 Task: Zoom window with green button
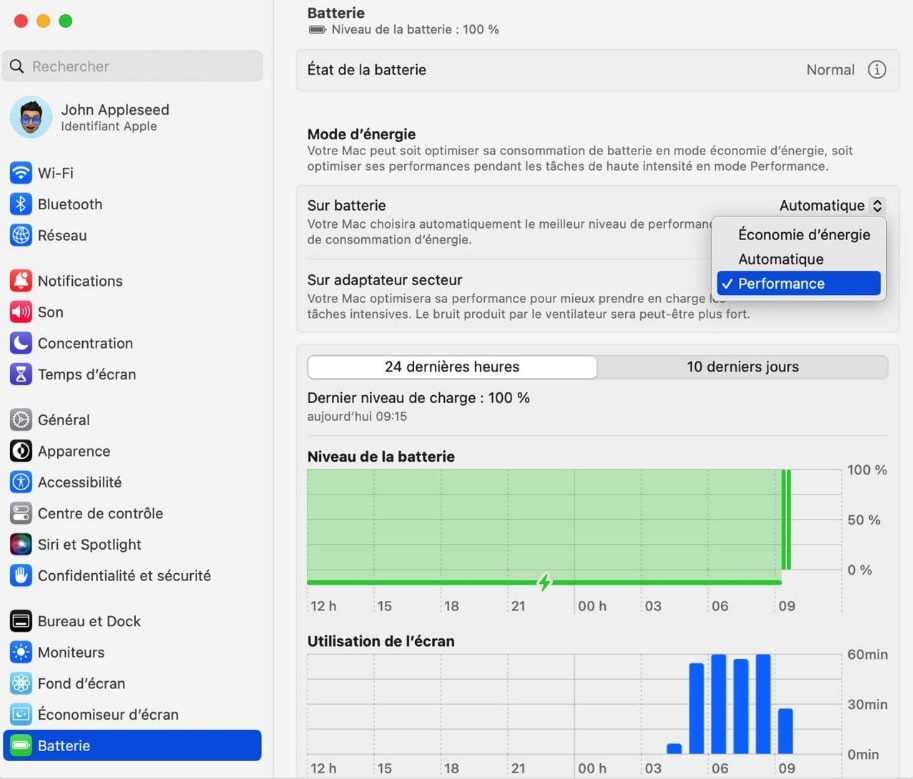tap(66, 21)
